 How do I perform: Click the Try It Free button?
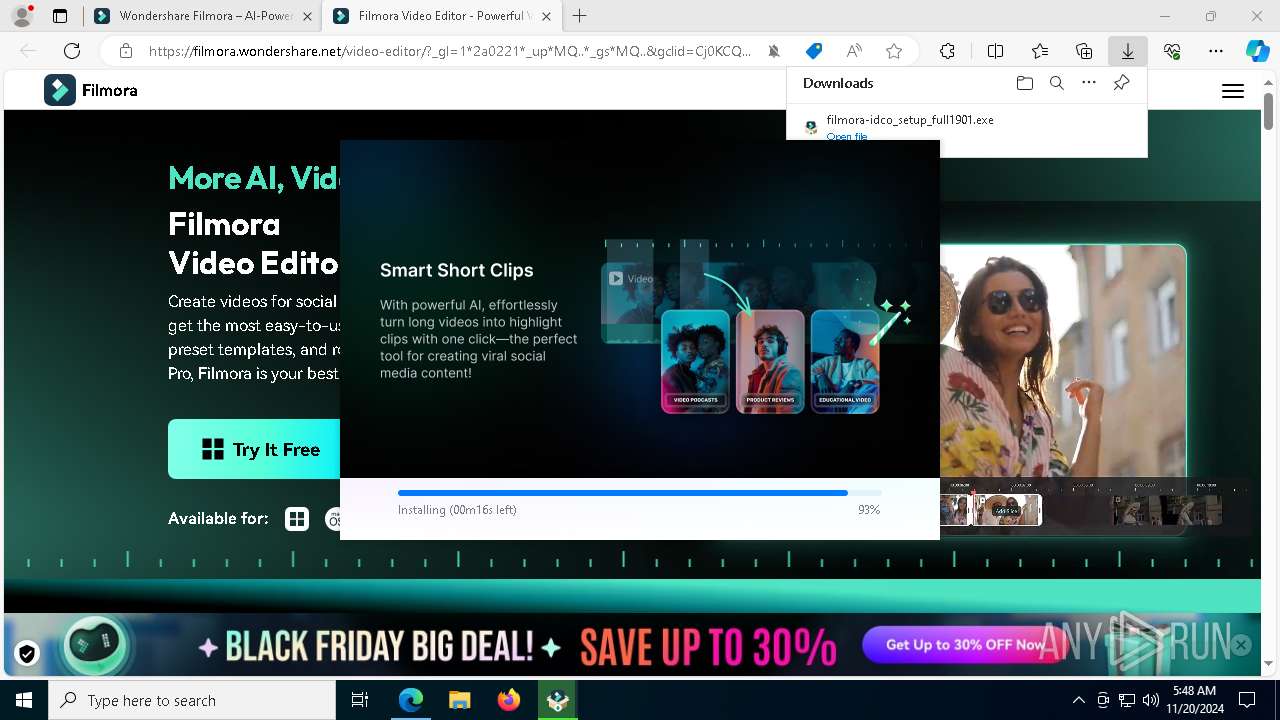255,449
